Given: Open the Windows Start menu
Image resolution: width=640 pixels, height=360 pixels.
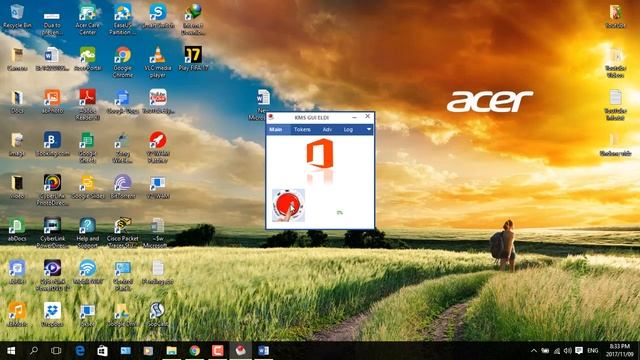Looking at the screenshot, I should click(11, 351).
